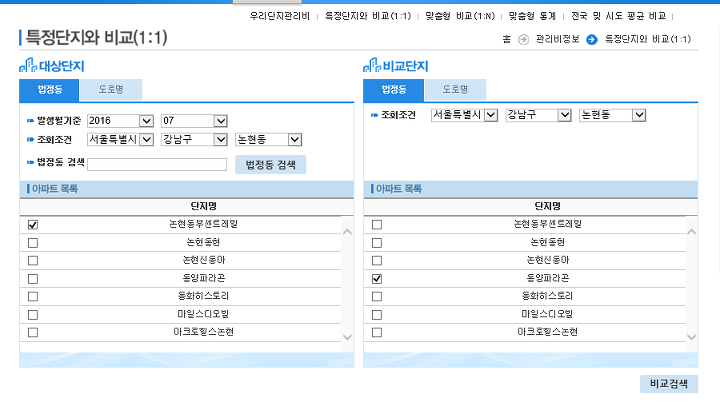Check 동화히스토리 in the 대상단지 list
720x402 pixels.
[x=33, y=296]
